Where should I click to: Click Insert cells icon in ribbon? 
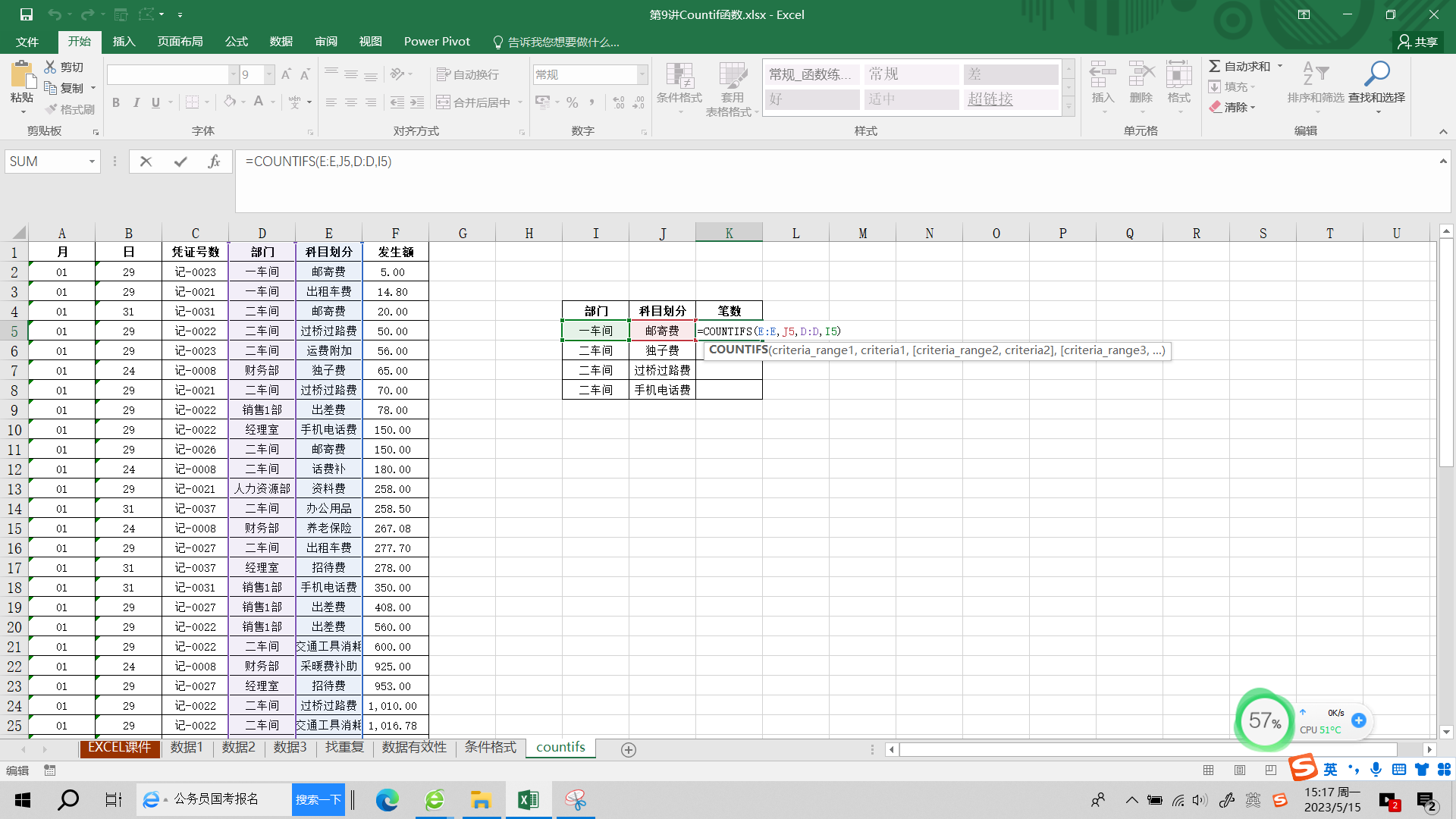point(1102,76)
